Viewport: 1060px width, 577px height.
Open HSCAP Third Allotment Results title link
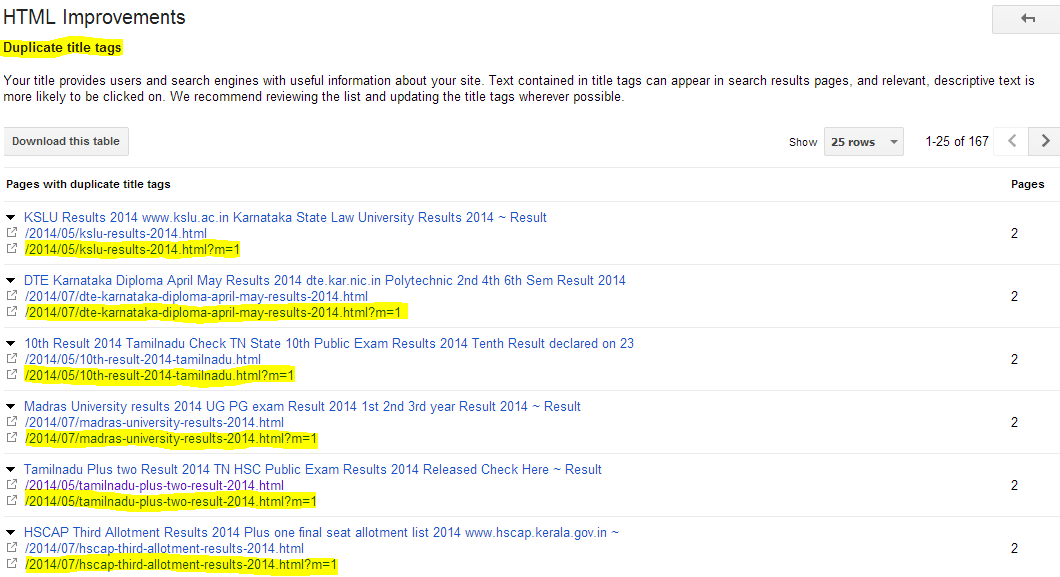click(321, 532)
